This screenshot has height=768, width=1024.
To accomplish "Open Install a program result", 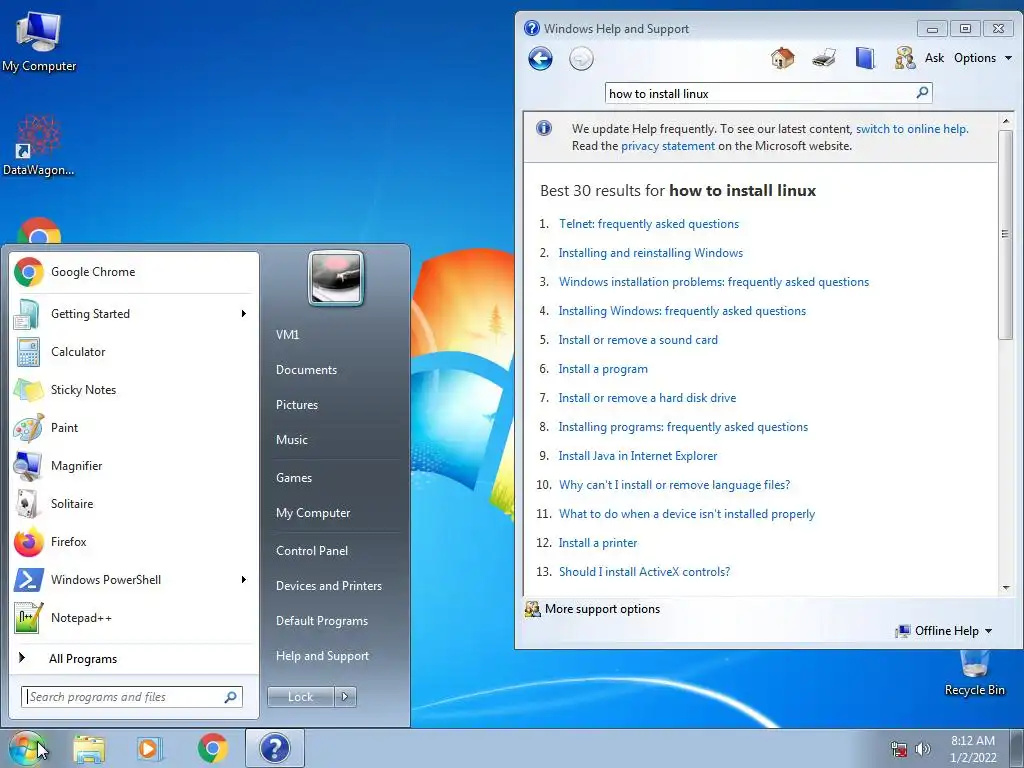I will tap(603, 369).
